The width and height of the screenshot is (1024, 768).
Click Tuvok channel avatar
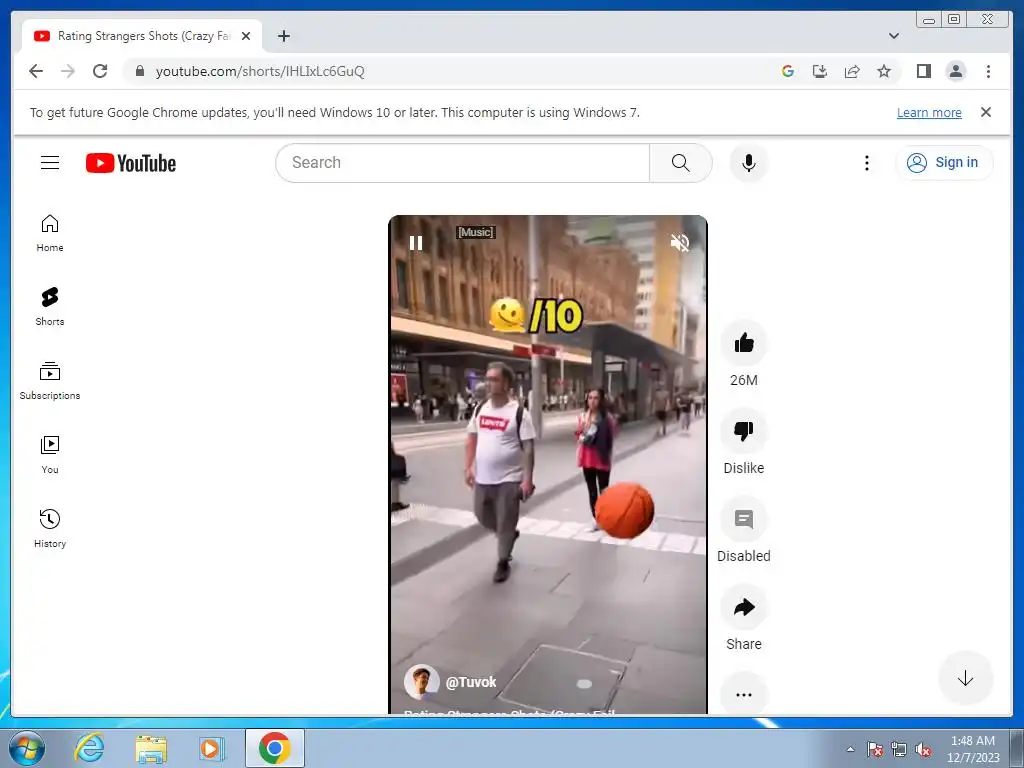(x=421, y=682)
